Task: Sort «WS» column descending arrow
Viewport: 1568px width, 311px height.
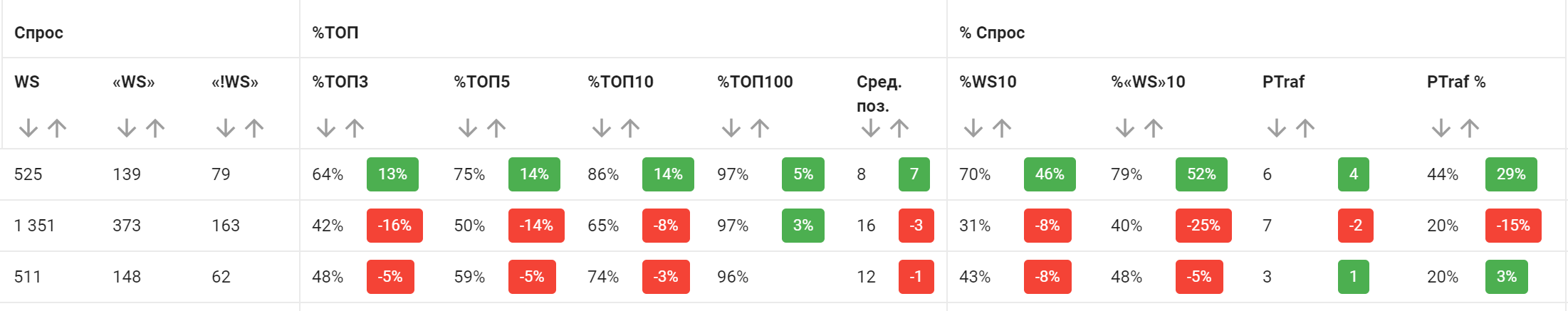Action: 127,128
